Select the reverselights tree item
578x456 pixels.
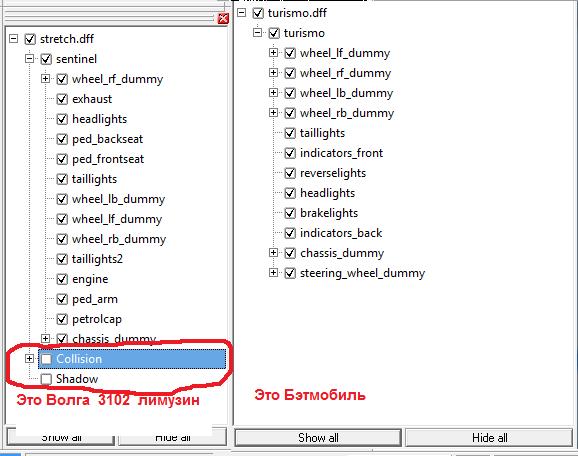point(333,173)
